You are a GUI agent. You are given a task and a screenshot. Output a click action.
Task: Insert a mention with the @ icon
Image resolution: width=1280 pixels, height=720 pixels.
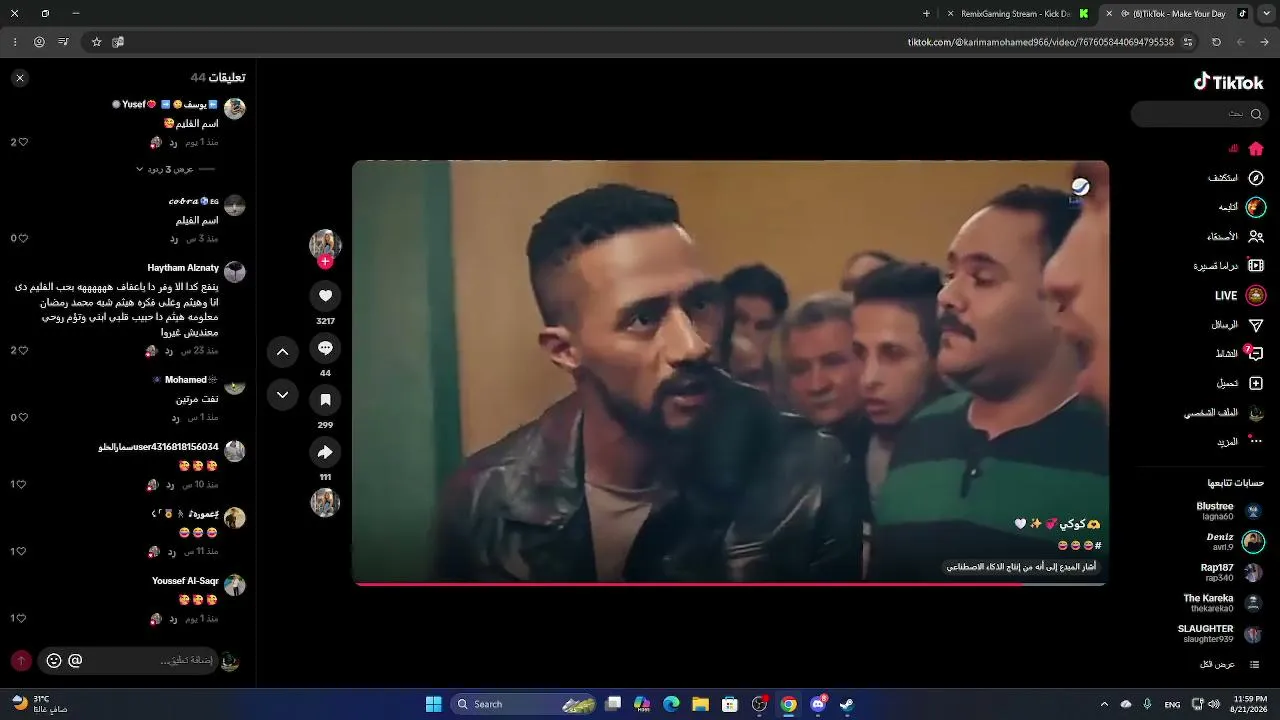(75, 660)
